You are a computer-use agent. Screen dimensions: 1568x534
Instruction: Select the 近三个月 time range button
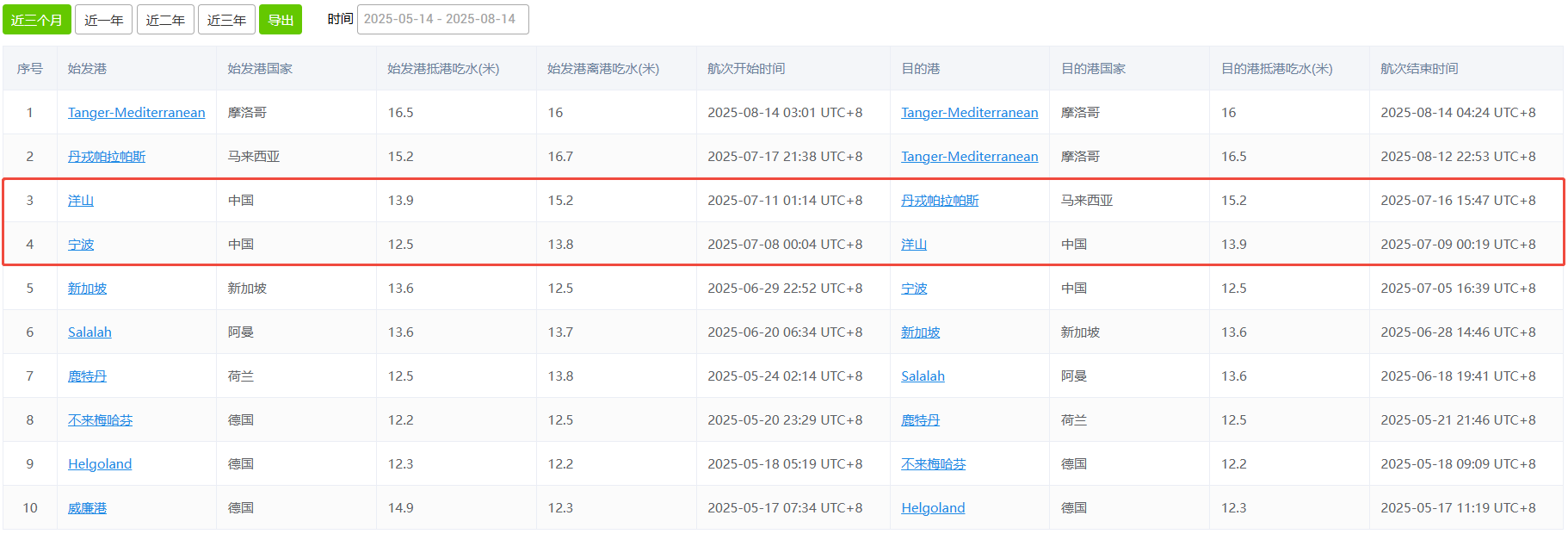(x=37, y=20)
